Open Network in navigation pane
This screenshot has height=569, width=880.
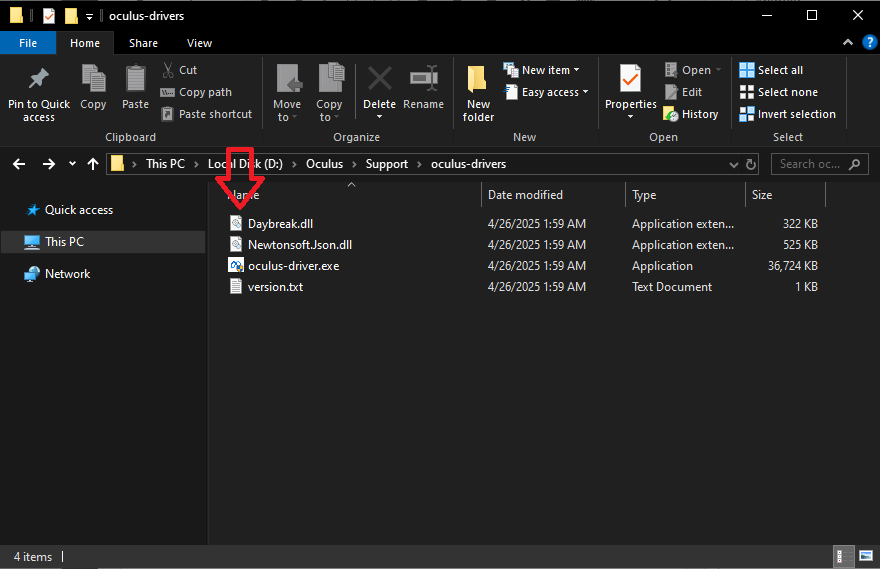(x=57, y=274)
